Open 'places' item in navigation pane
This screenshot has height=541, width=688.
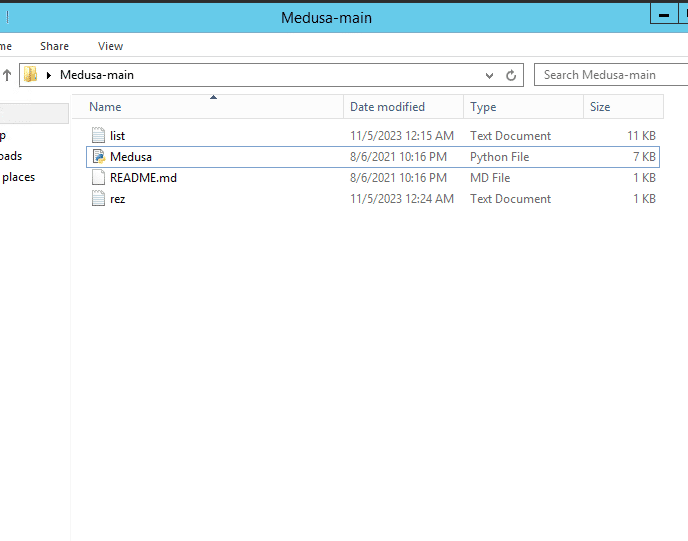[18, 177]
